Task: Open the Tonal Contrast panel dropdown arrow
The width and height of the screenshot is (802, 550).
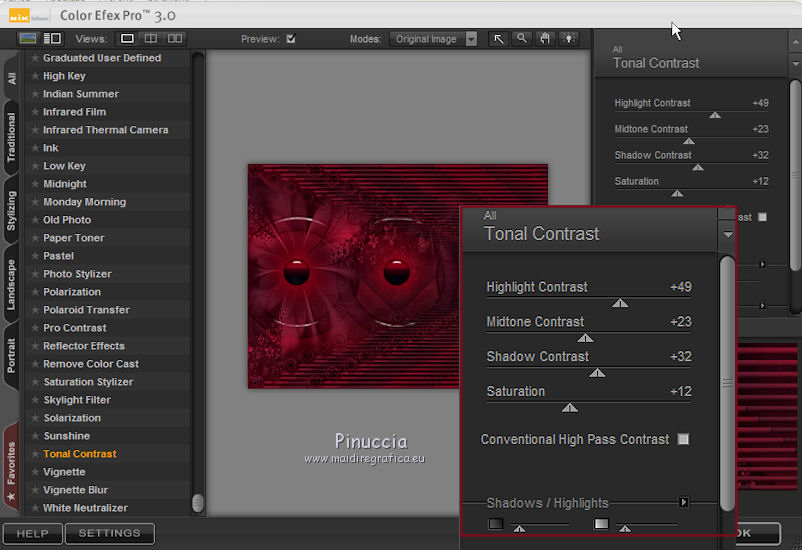Action: pos(727,235)
